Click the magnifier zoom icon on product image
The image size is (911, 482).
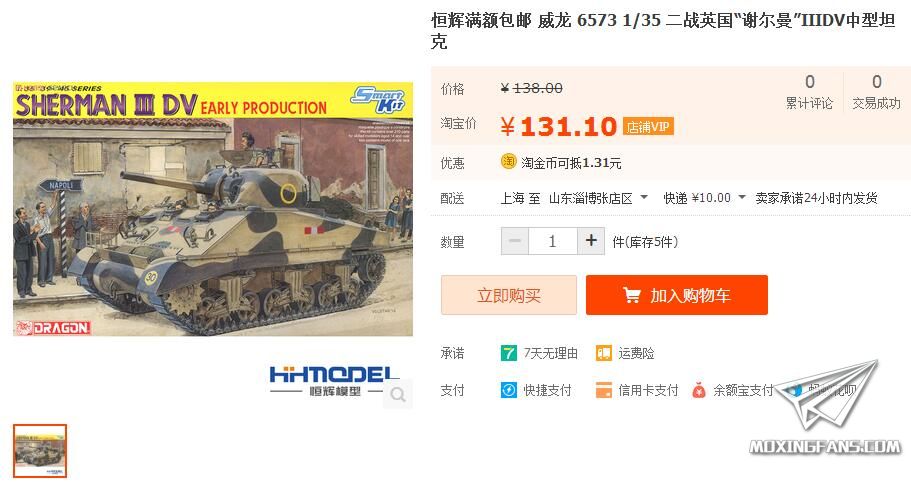[x=398, y=394]
